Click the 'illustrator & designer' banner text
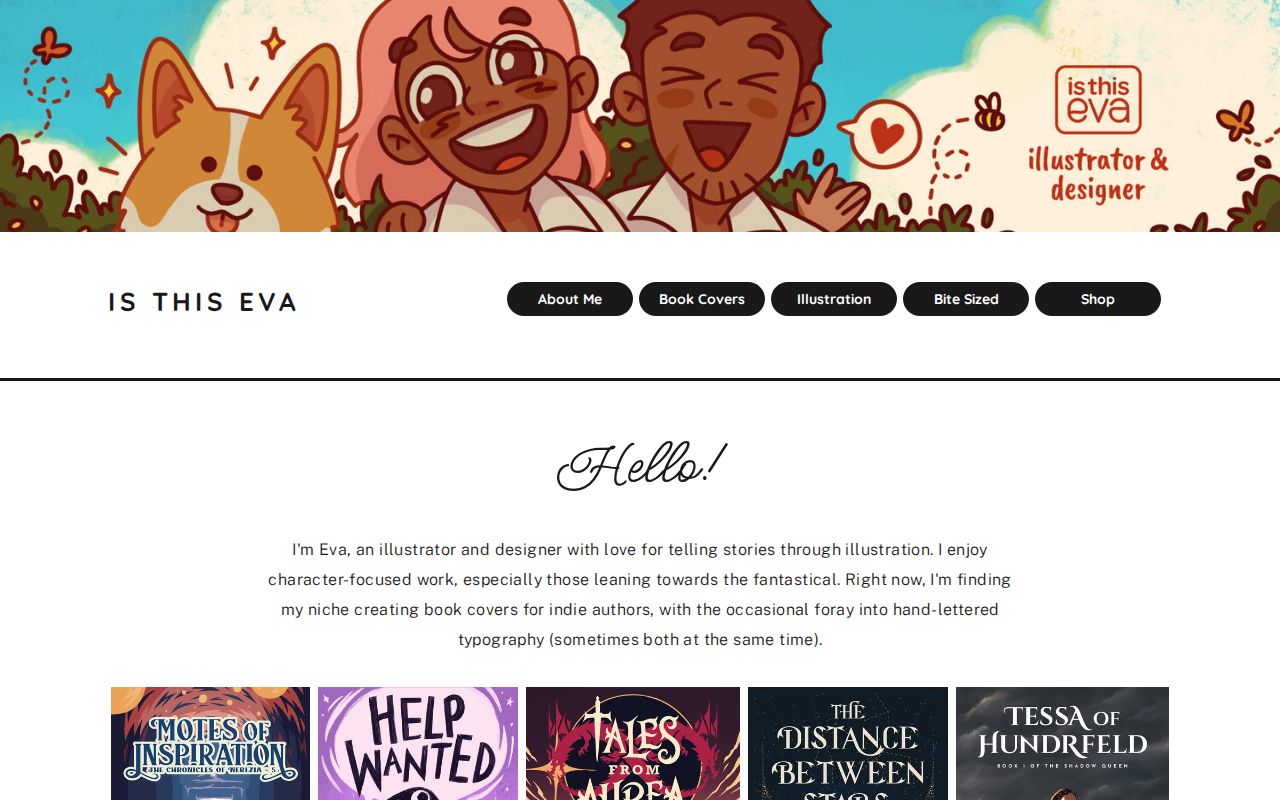This screenshot has height=800, width=1280. click(x=1098, y=174)
